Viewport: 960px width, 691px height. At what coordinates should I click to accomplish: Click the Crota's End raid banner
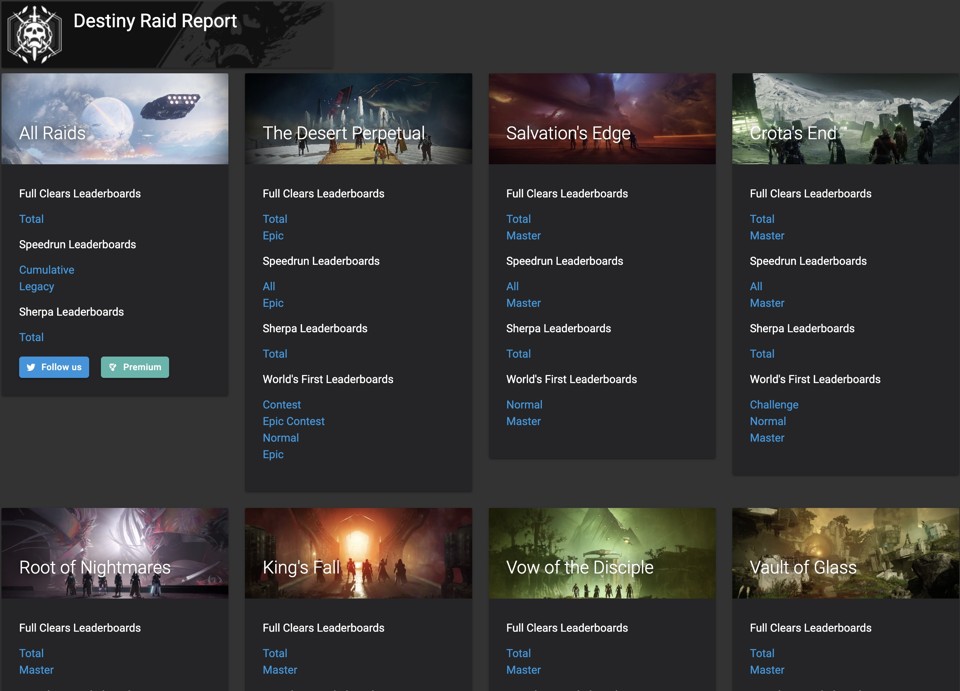point(845,118)
